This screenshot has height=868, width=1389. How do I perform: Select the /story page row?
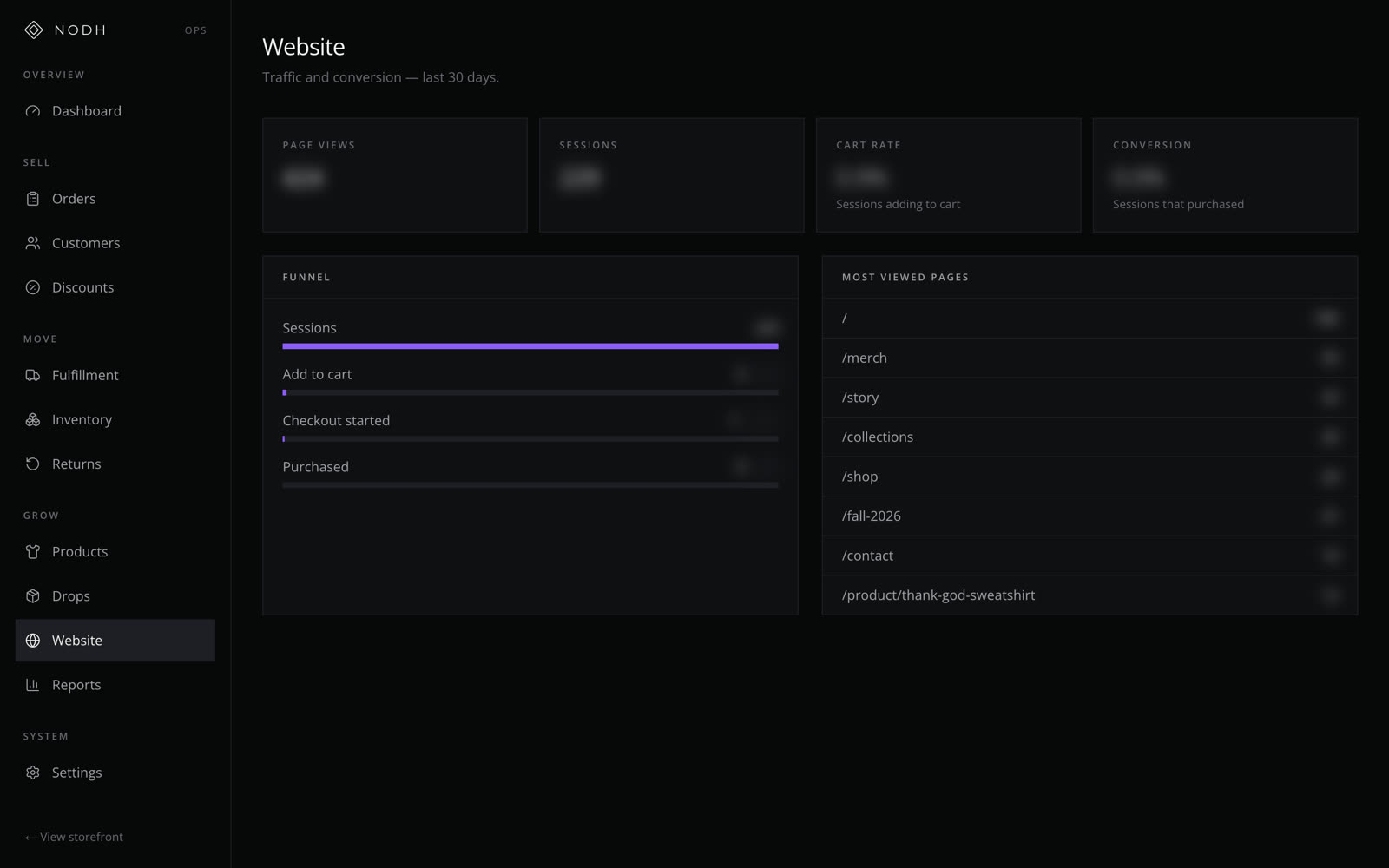pyautogui.click(x=1089, y=398)
